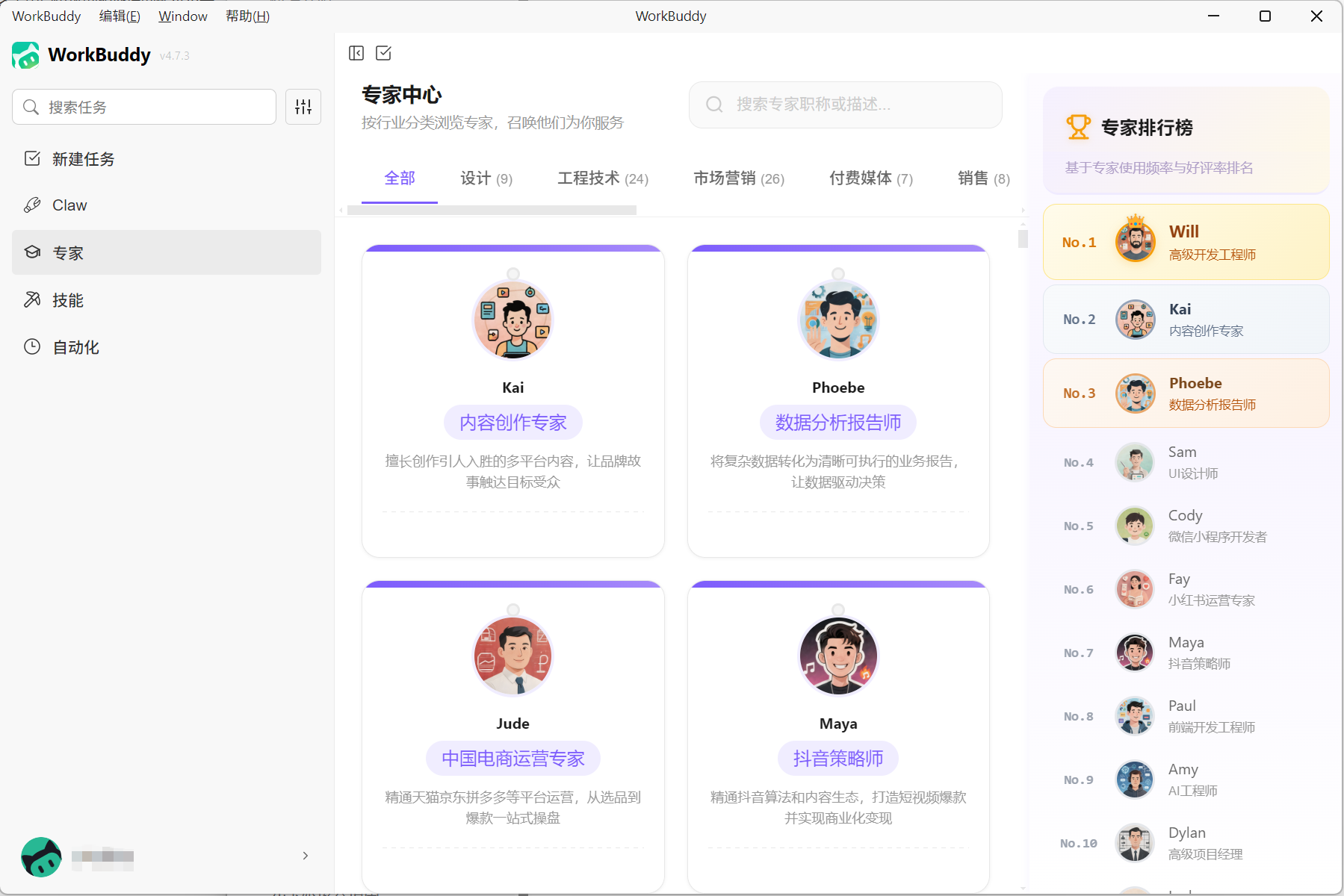Switch to the 市场营销 tab

[x=738, y=178]
